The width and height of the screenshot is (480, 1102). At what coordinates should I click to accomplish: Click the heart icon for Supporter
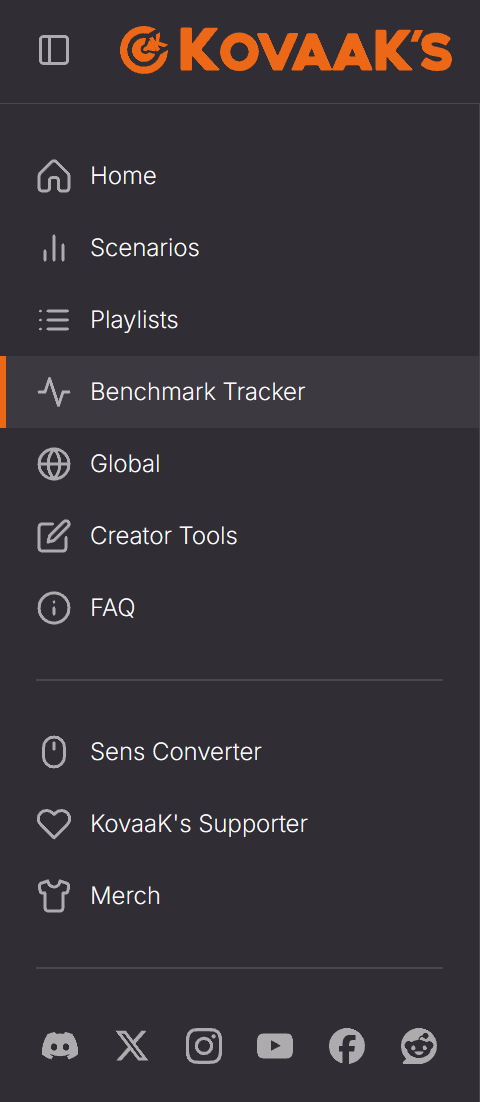coord(54,824)
